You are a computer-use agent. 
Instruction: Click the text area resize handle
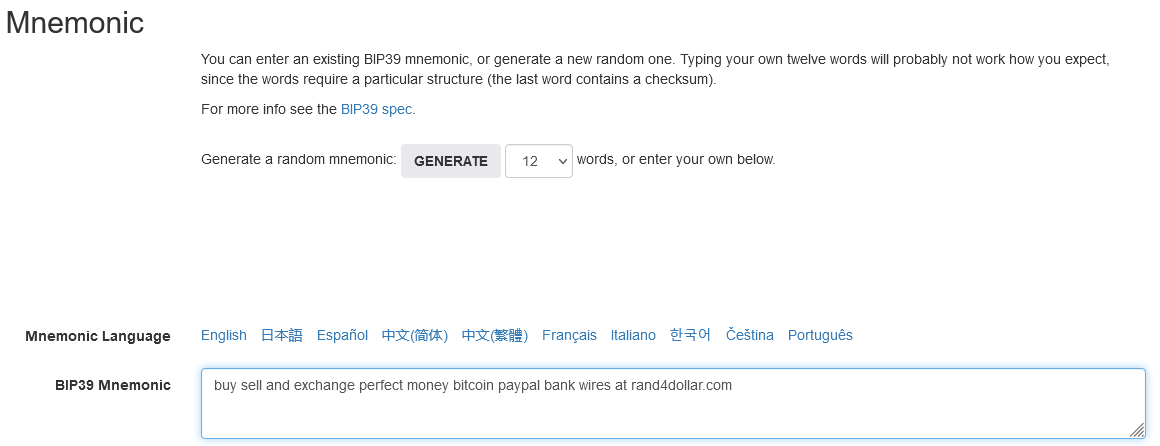[x=1137, y=430]
